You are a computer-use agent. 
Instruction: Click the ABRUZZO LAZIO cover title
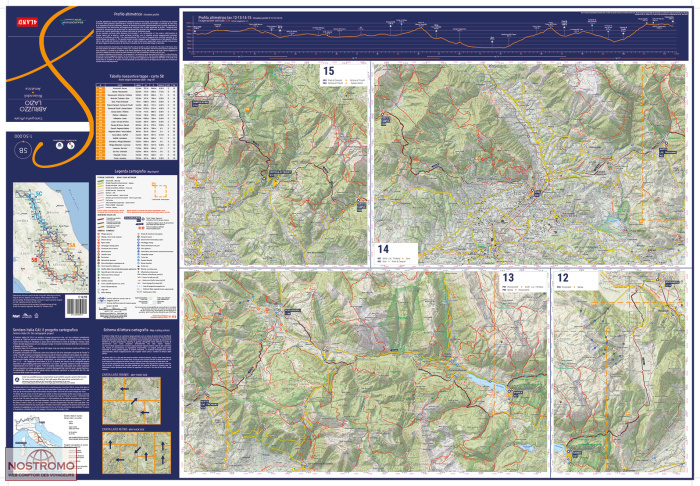(34, 106)
